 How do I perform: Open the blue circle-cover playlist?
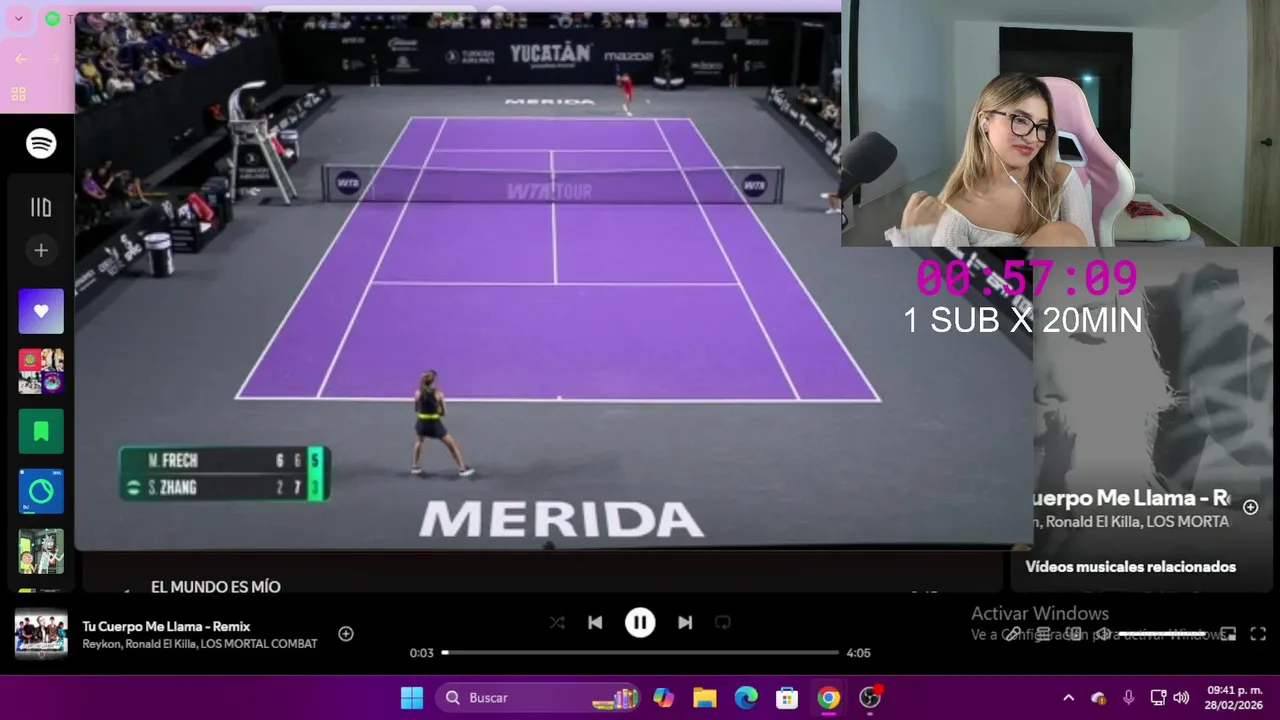[41, 491]
